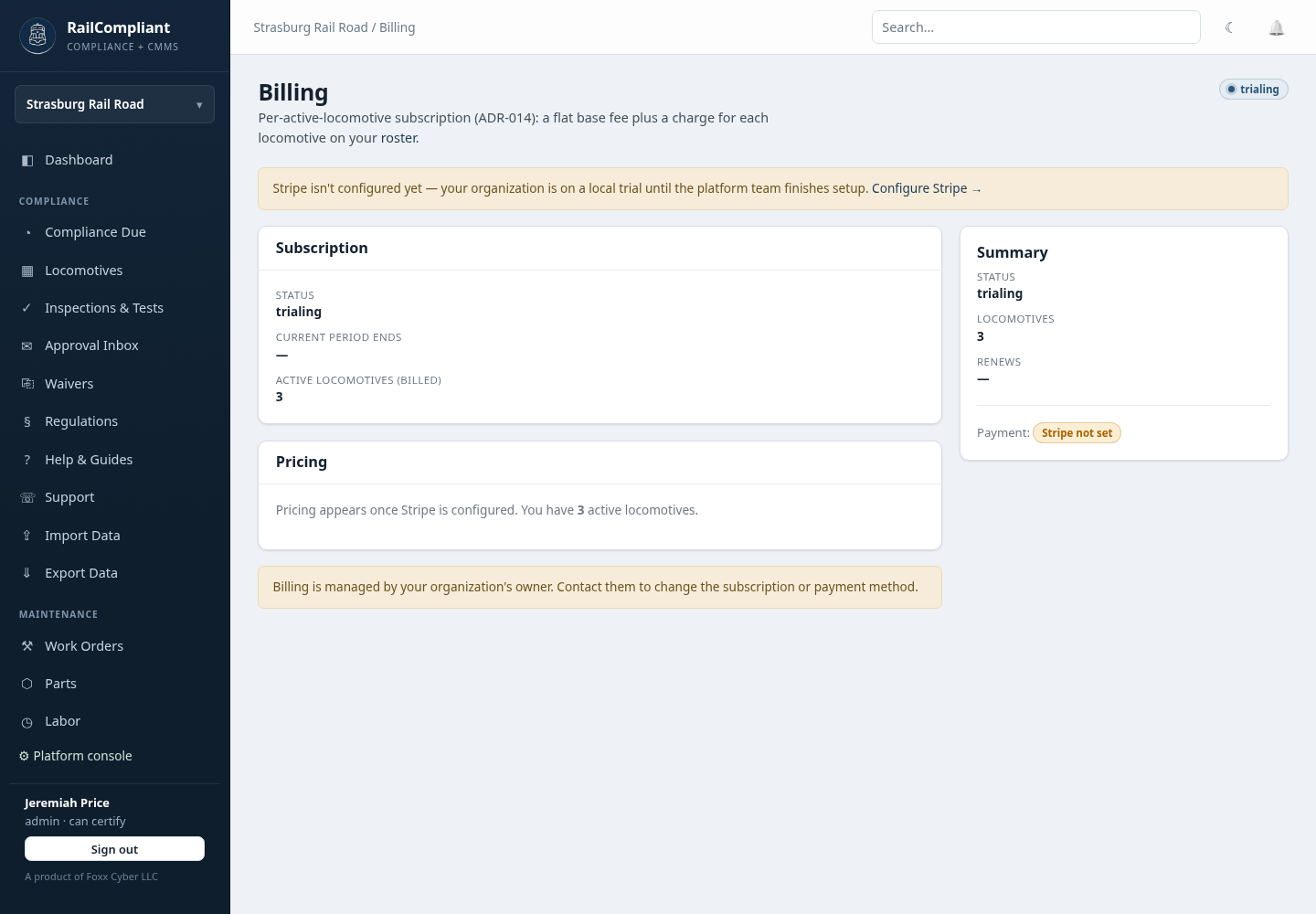Click the Inspections & Tests checkmark icon

(x=27, y=308)
